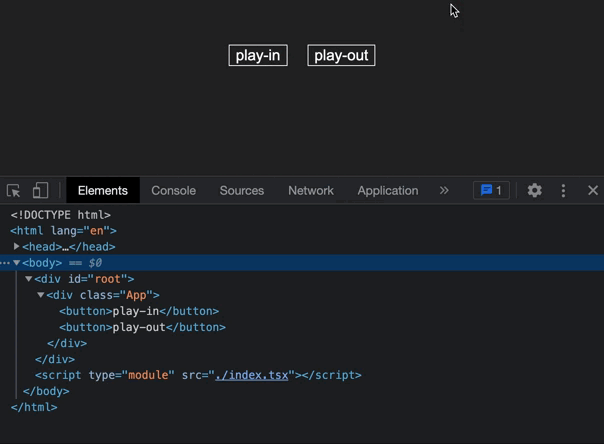Select the html lang en node
This screenshot has height=444, width=604.
pyautogui.click(x=64, y=231)
